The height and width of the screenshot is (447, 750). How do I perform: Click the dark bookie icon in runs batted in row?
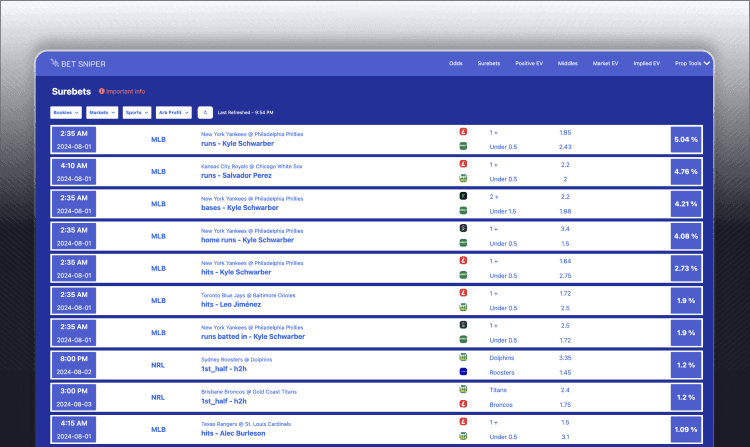pos(463,325)
